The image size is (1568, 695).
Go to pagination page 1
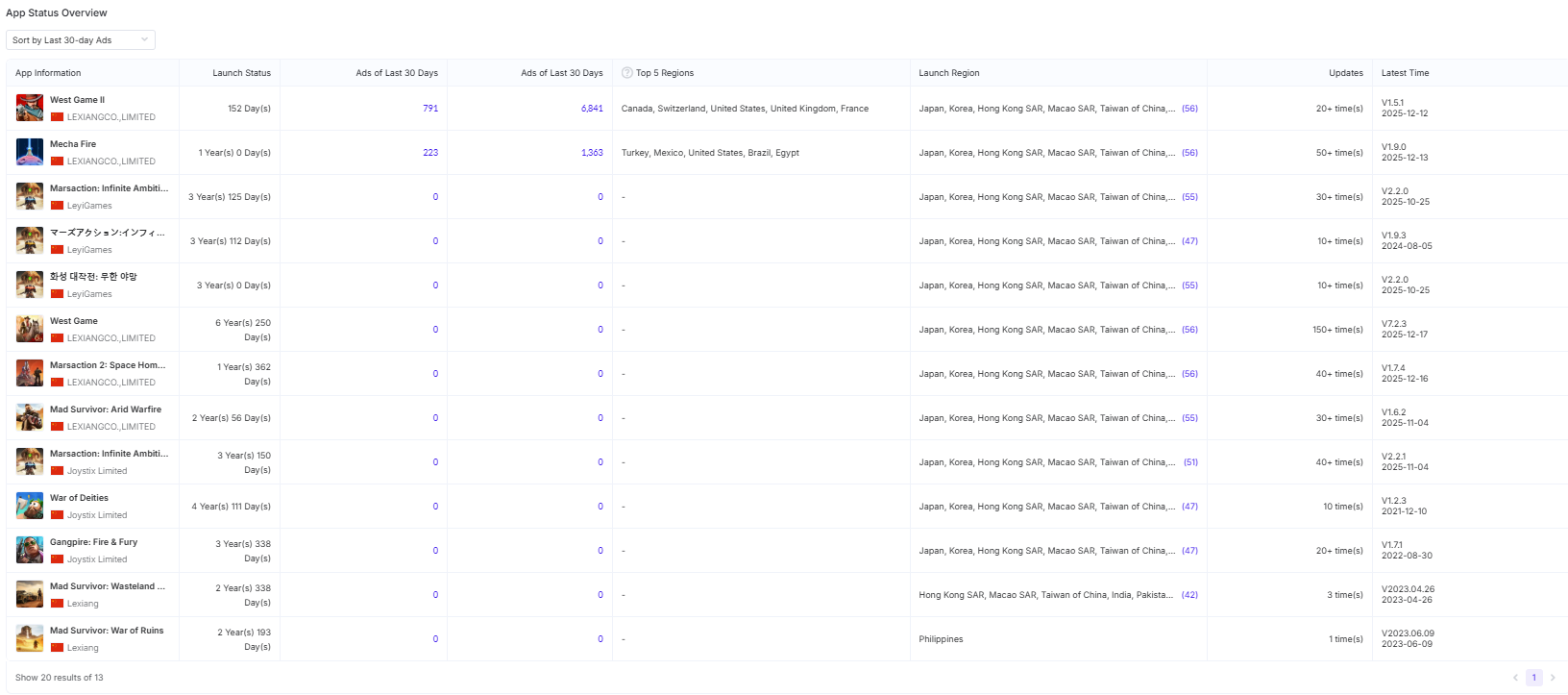point(1533,678)
